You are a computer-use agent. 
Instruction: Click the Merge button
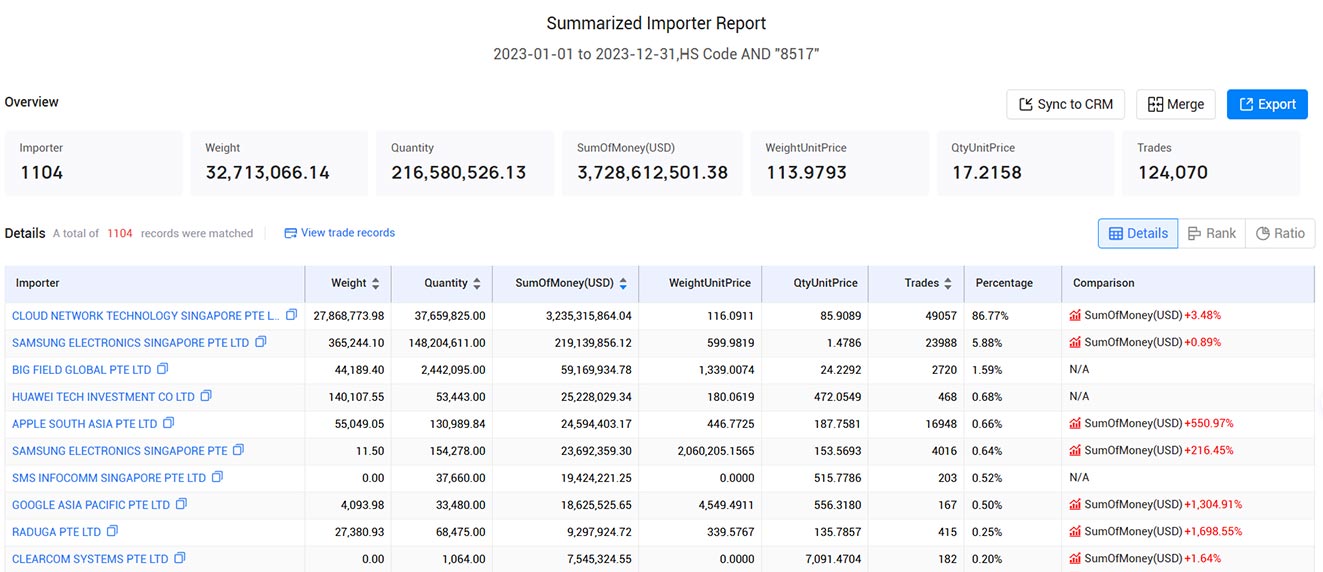click(1176, 104)
